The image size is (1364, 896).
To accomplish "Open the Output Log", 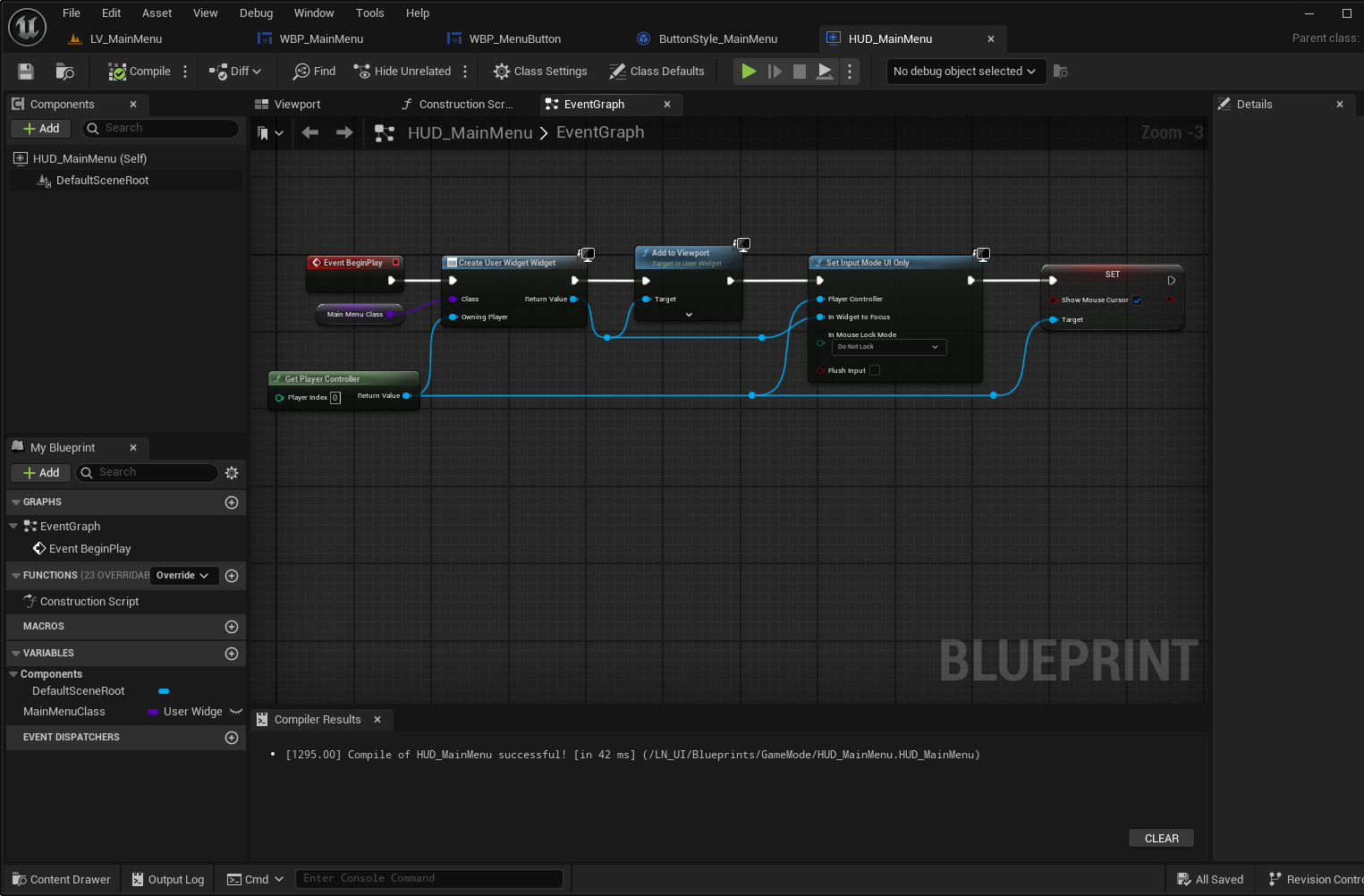I will [x=168, y=880].
